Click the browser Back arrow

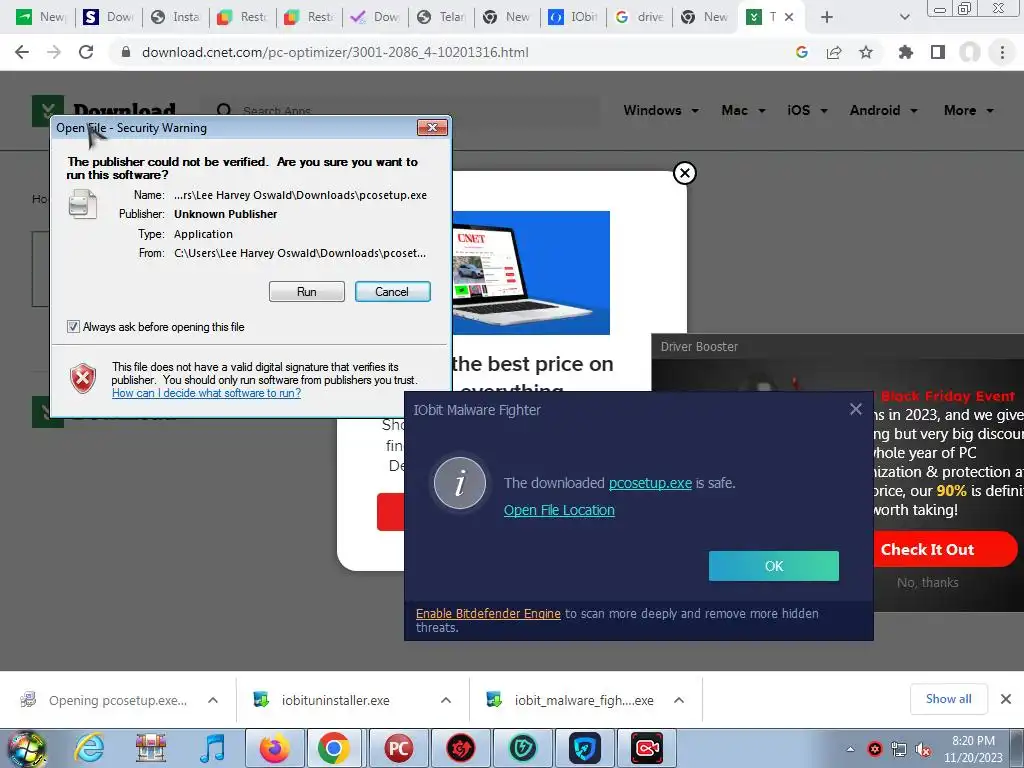pyautogui.click(x=22, y=52)
